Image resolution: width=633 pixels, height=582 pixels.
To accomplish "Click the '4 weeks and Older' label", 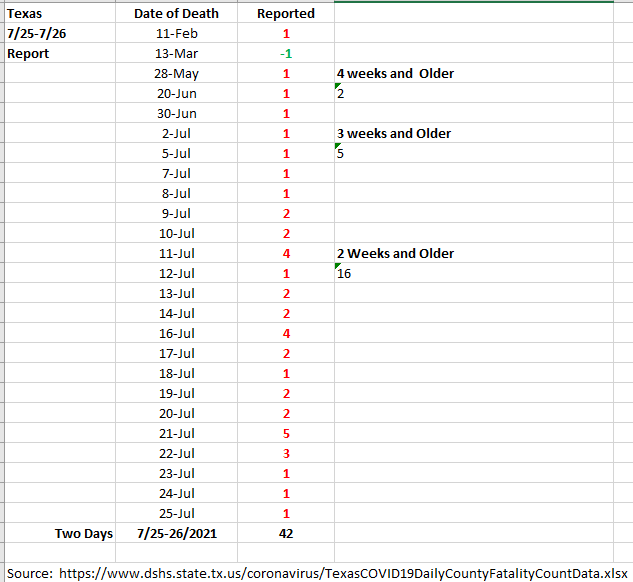I will point(395,73).
